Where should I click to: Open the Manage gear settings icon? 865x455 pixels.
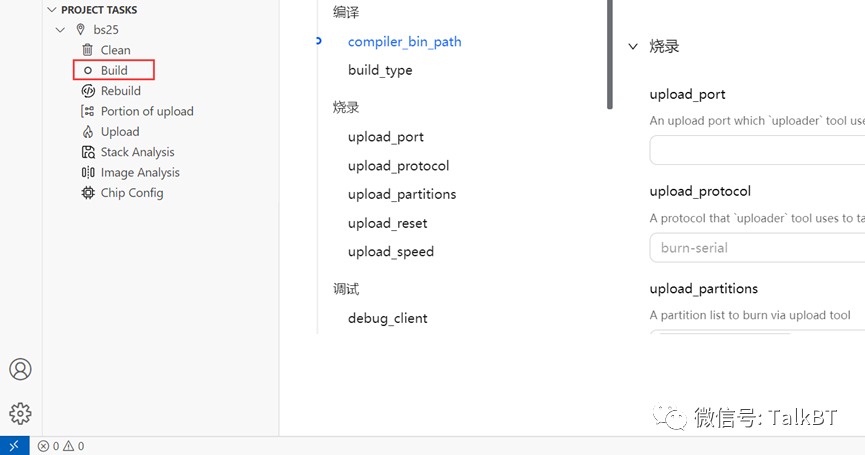20,413
